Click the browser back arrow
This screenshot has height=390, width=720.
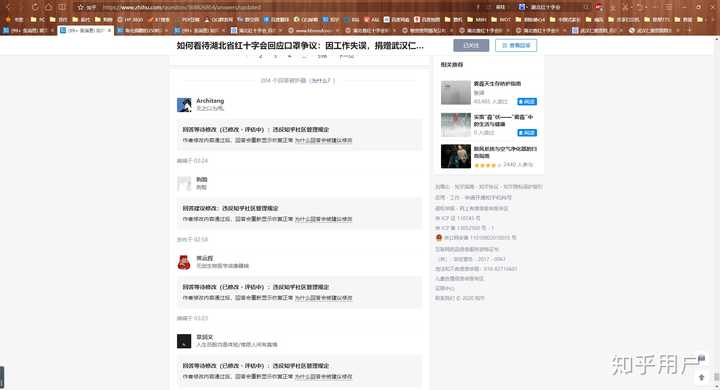point(9,7)
